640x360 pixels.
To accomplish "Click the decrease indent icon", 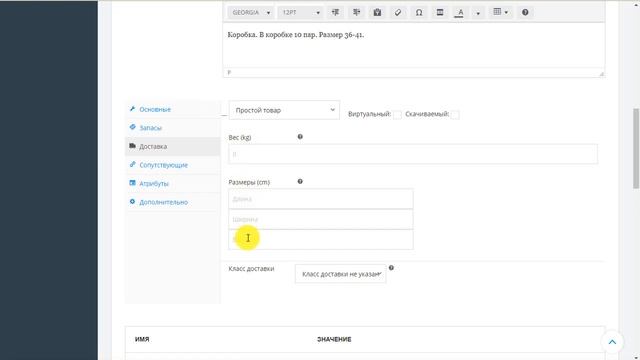I will click(336, 13).
